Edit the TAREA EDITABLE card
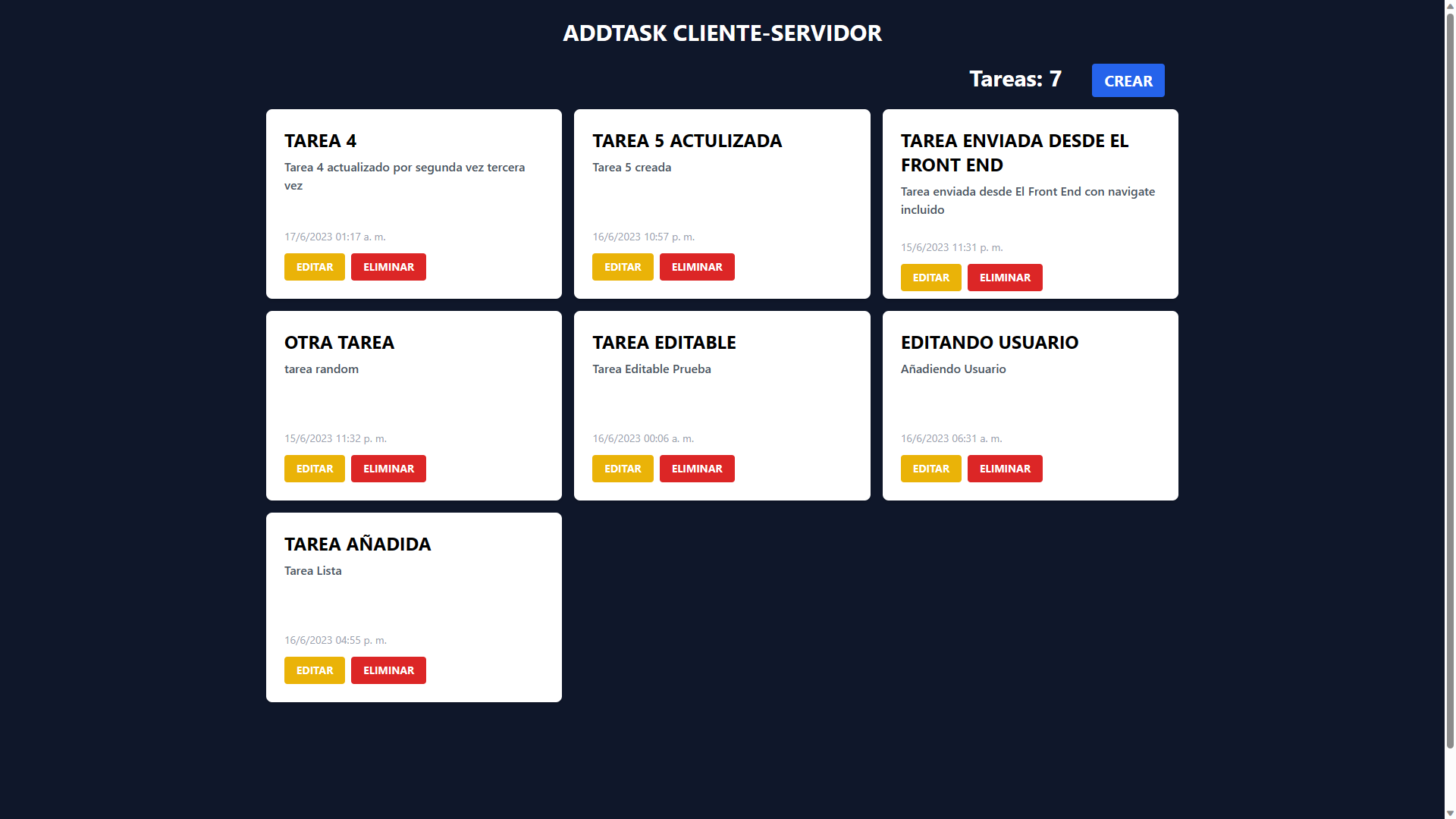The image size is (1456, 819). [x=623, y=469]
